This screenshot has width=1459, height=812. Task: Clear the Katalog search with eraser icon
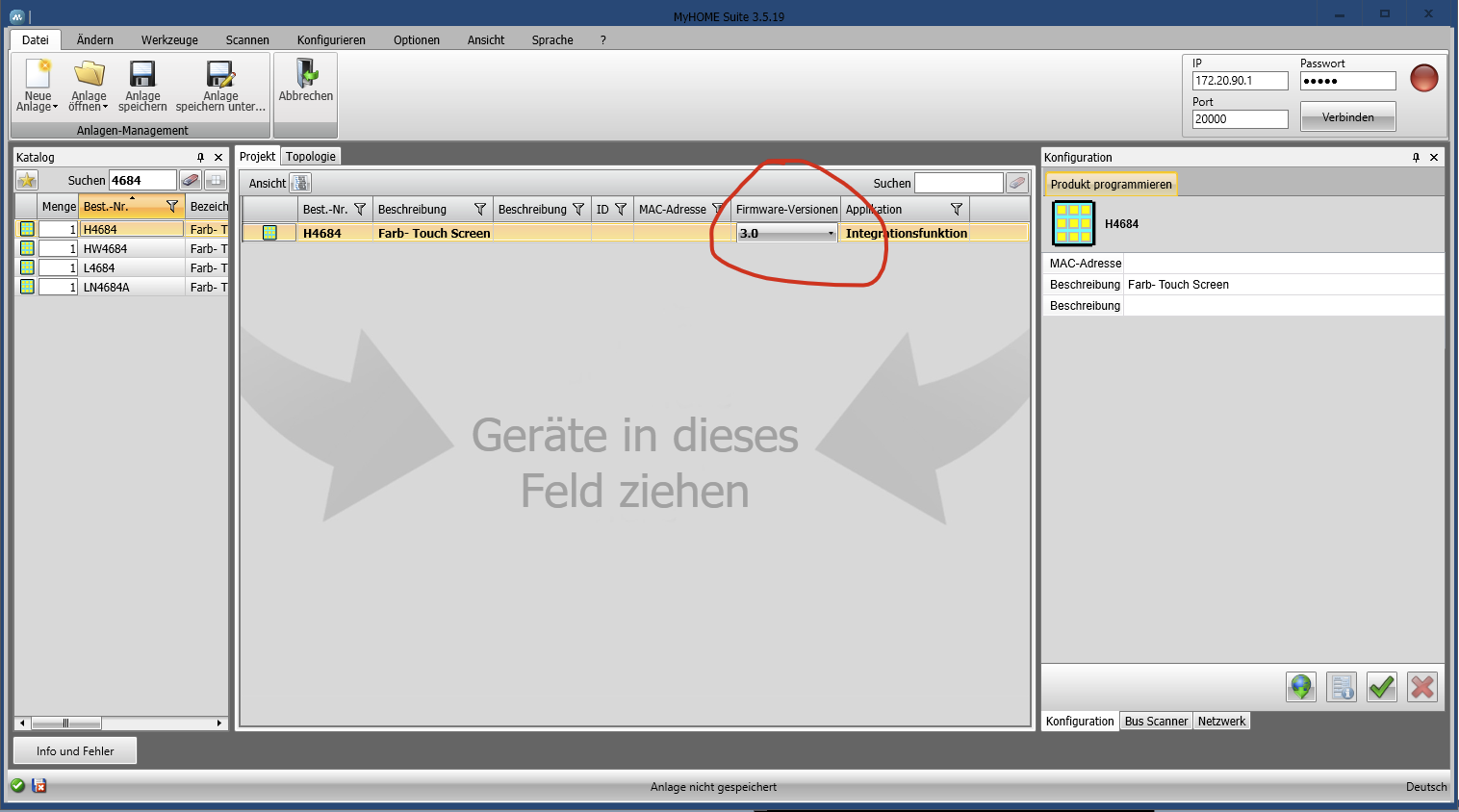[x=191, y=181]
